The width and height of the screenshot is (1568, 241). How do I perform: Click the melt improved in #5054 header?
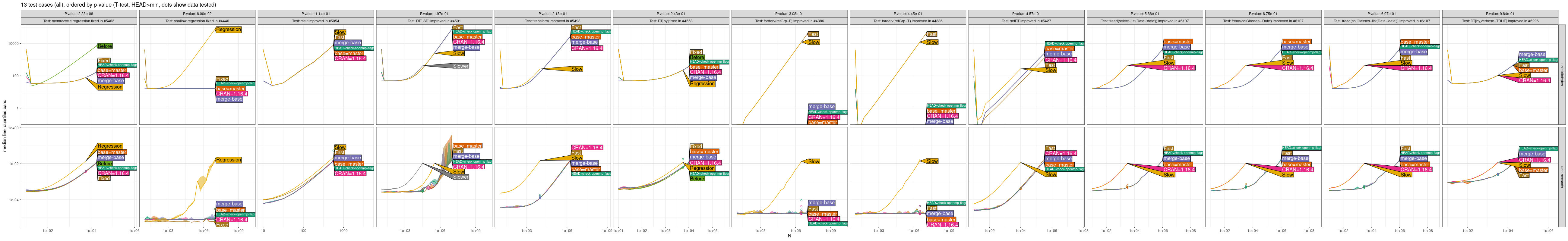point(315,21)
